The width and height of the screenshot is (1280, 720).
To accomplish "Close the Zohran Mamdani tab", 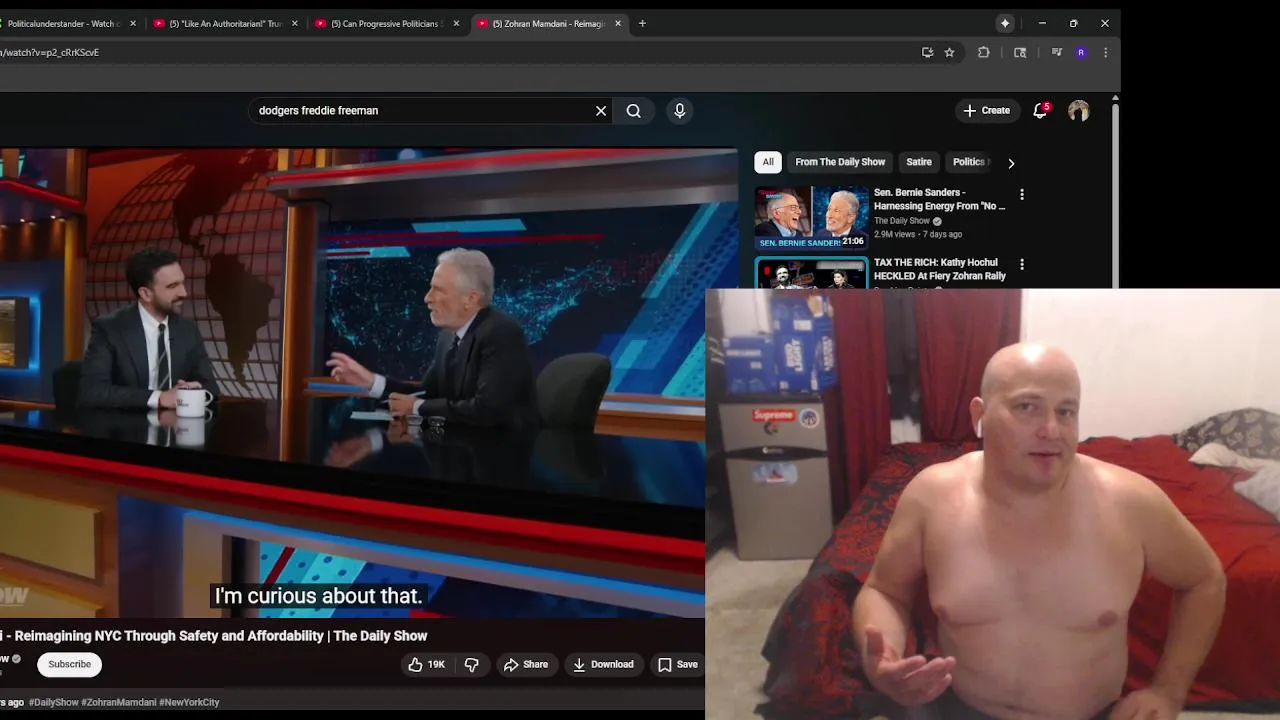I will coord(618,23).
